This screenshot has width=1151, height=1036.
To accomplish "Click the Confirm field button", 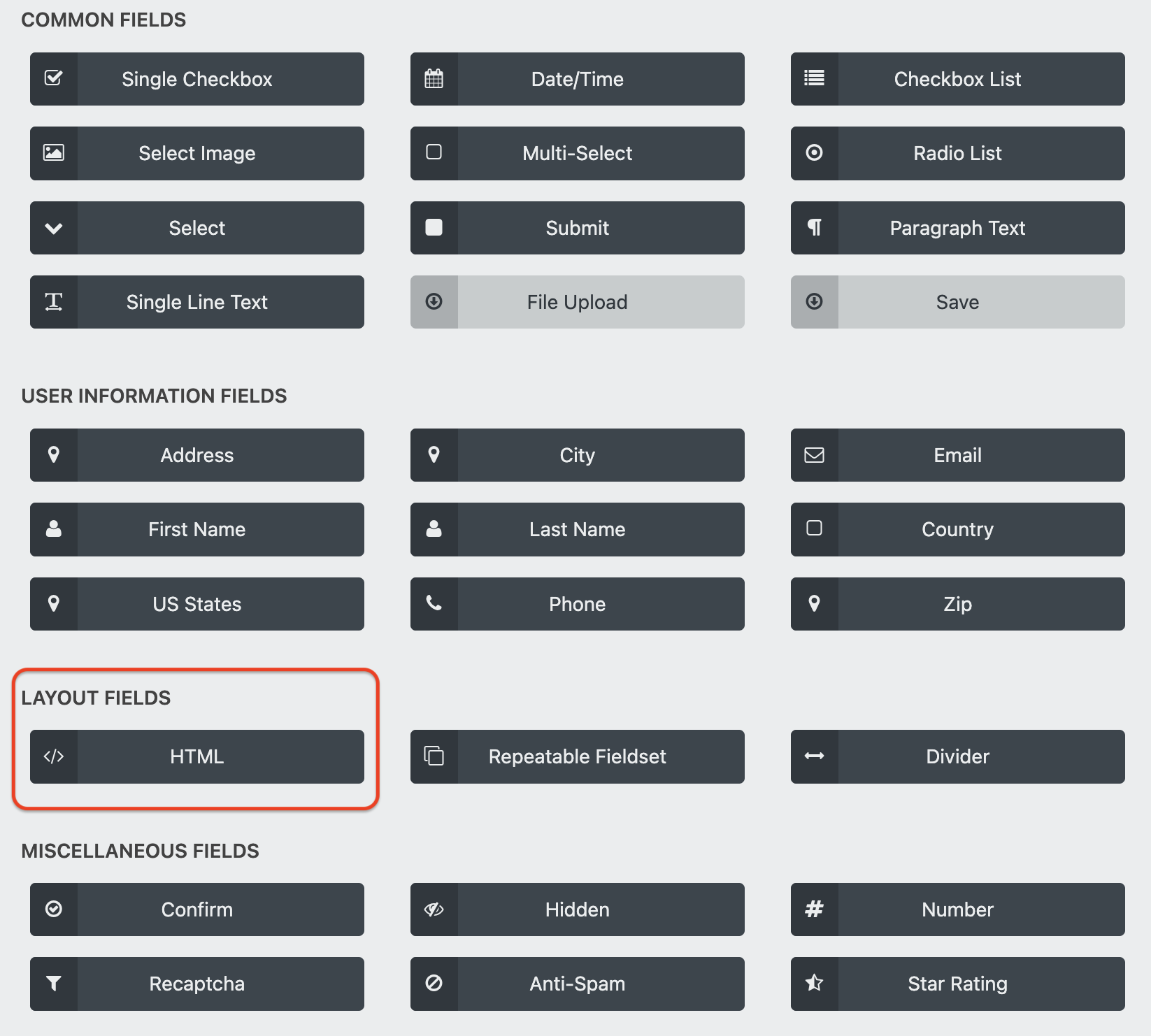I will [x=196, y=909].
